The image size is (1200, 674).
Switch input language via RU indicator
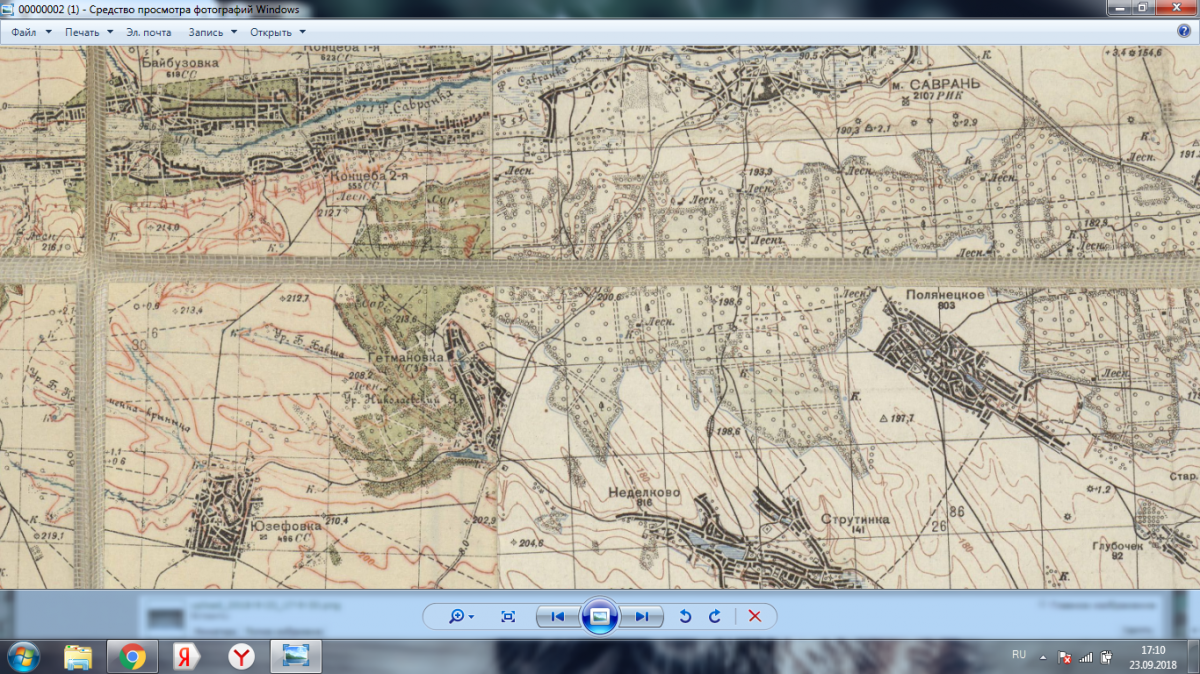[x=1019, y=655]
